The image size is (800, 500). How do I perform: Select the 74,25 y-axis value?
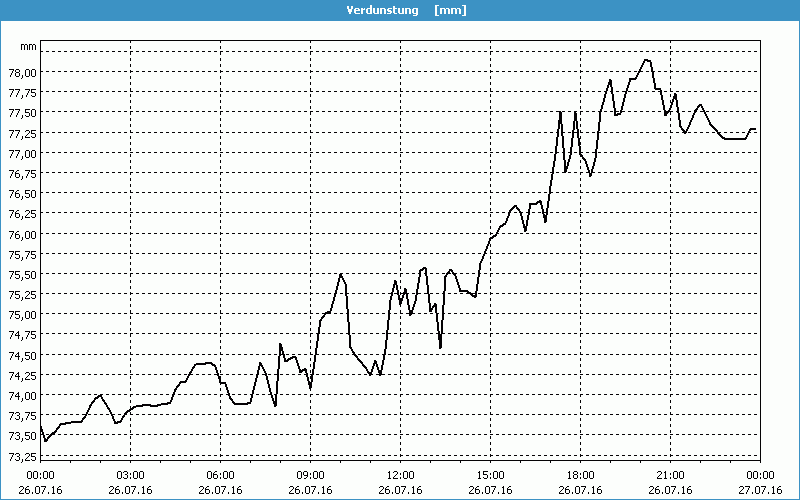(x=23, y=376)
